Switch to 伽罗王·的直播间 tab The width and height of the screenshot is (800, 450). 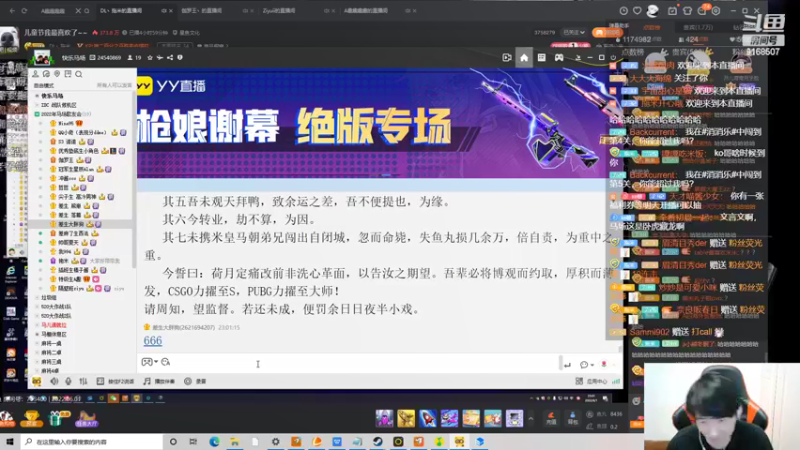[202, 10]
